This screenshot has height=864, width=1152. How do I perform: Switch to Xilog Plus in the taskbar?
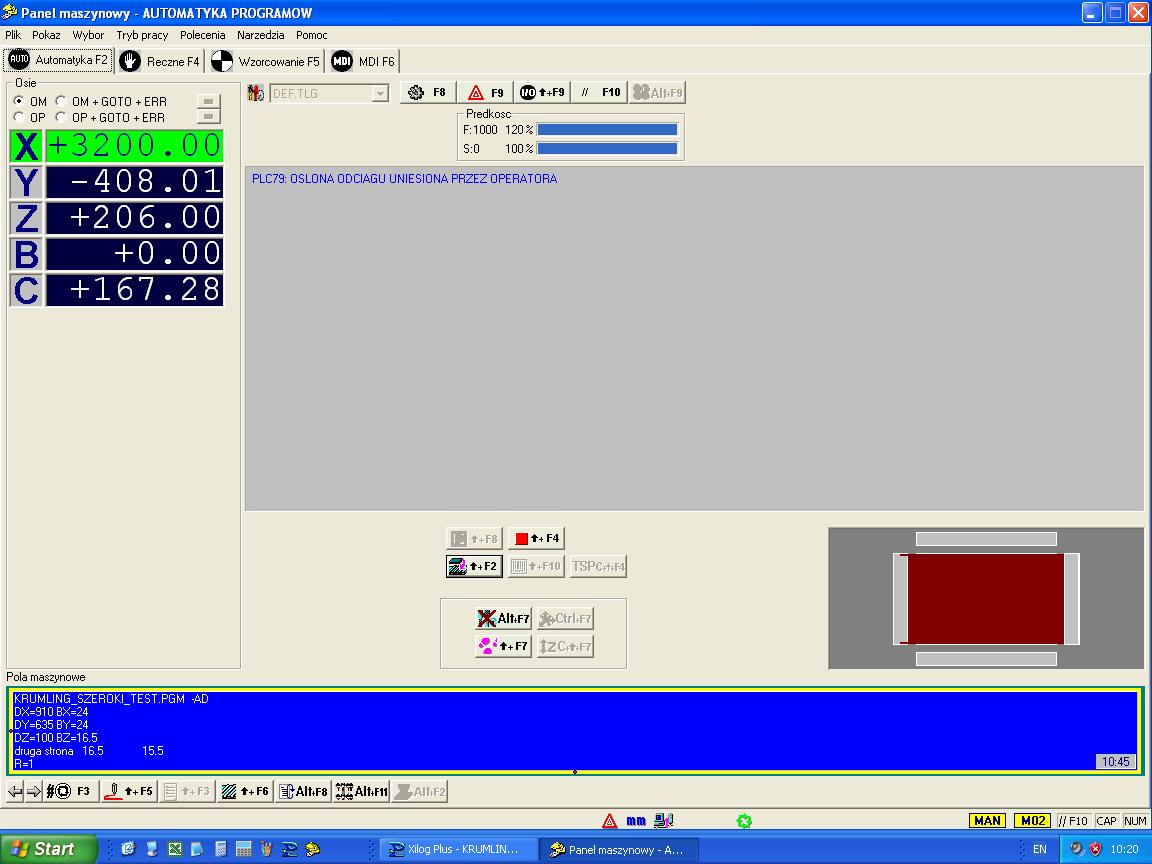[x=455, y=849]
